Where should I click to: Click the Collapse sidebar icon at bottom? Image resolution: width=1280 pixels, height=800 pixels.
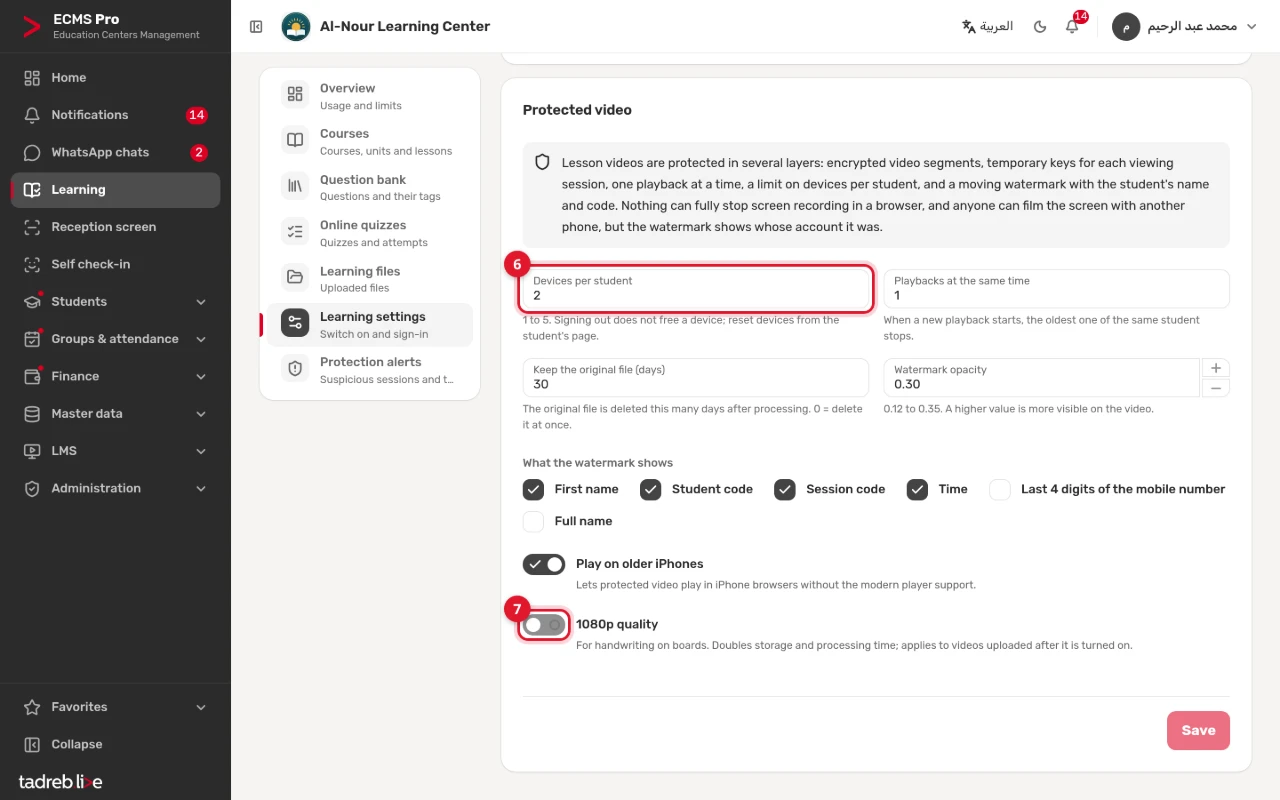point(32,744)
